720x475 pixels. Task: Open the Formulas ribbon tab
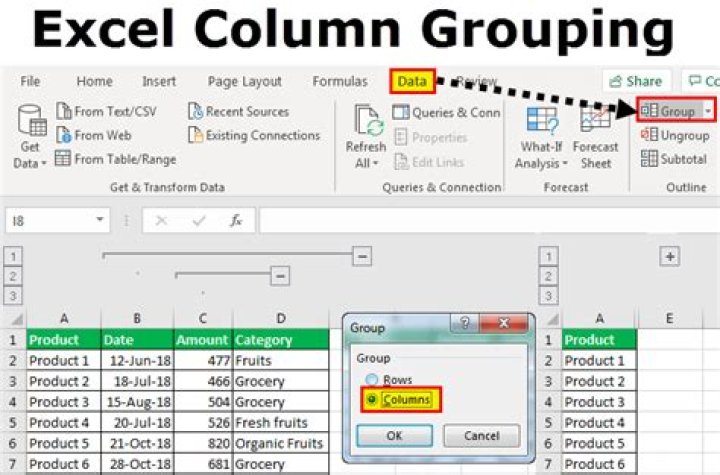pyautogui.click(x=340, y=81)
